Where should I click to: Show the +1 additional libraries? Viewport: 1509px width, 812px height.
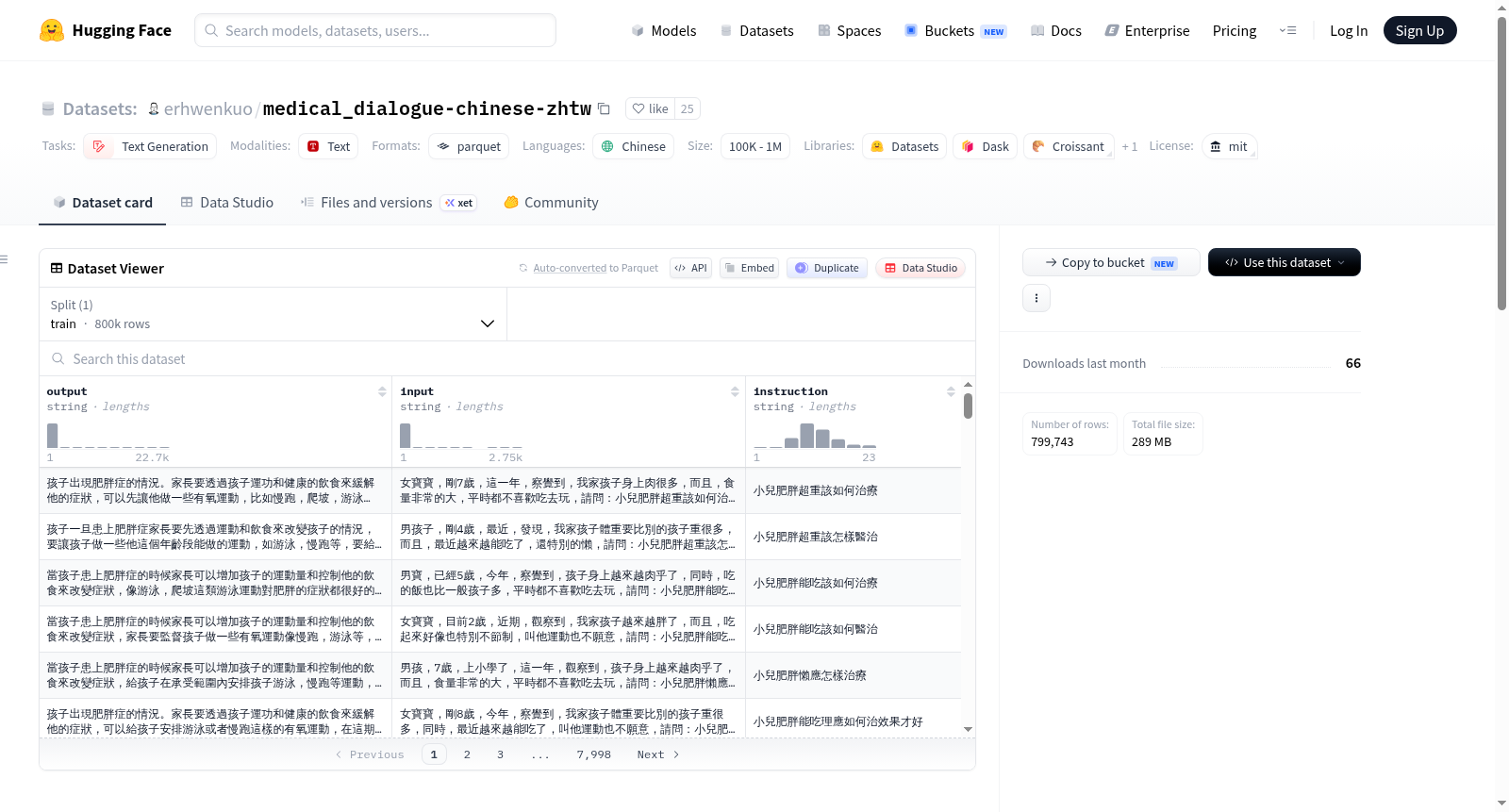point(1129,146)
